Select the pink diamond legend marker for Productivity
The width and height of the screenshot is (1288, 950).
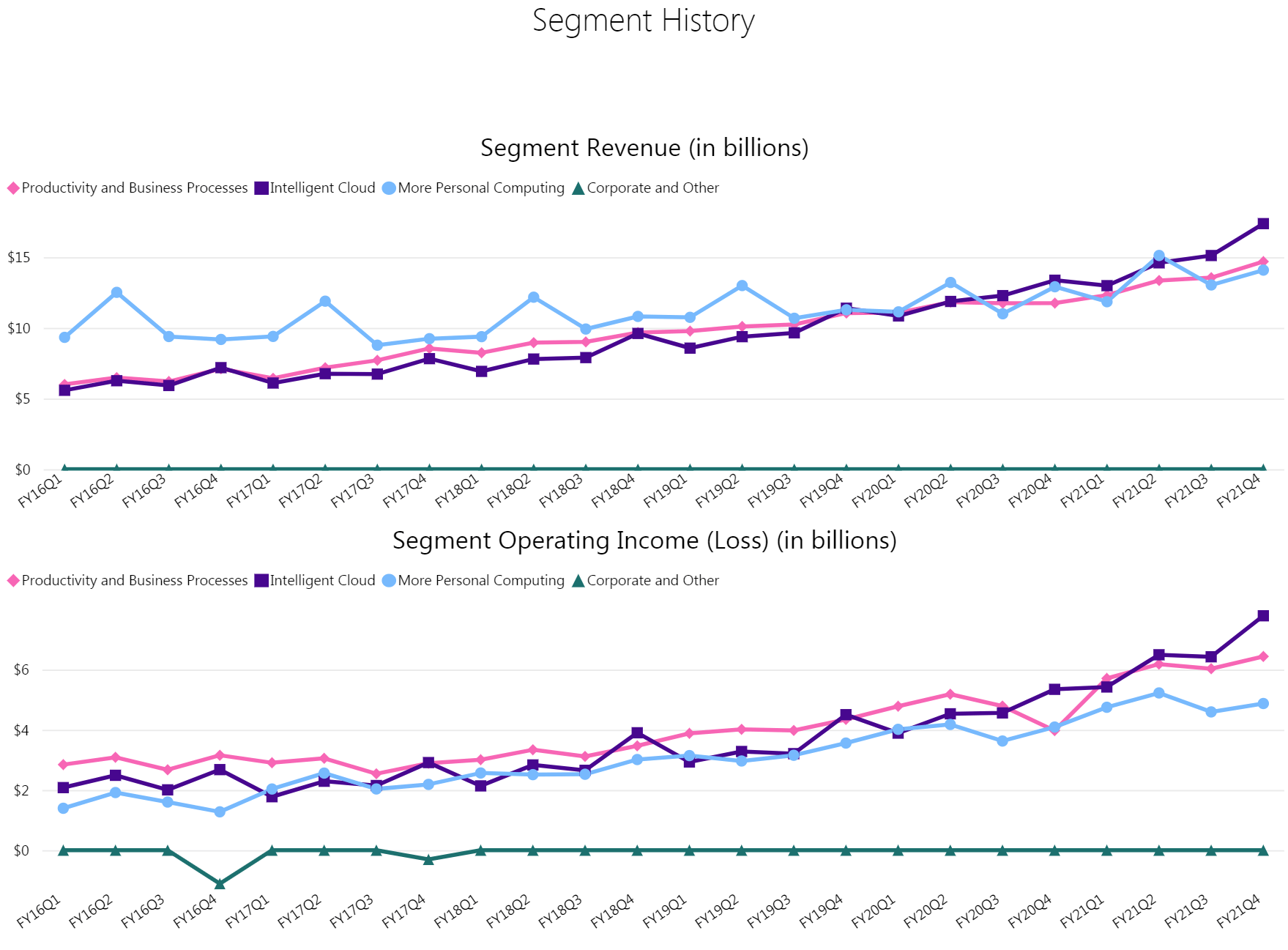13,188
